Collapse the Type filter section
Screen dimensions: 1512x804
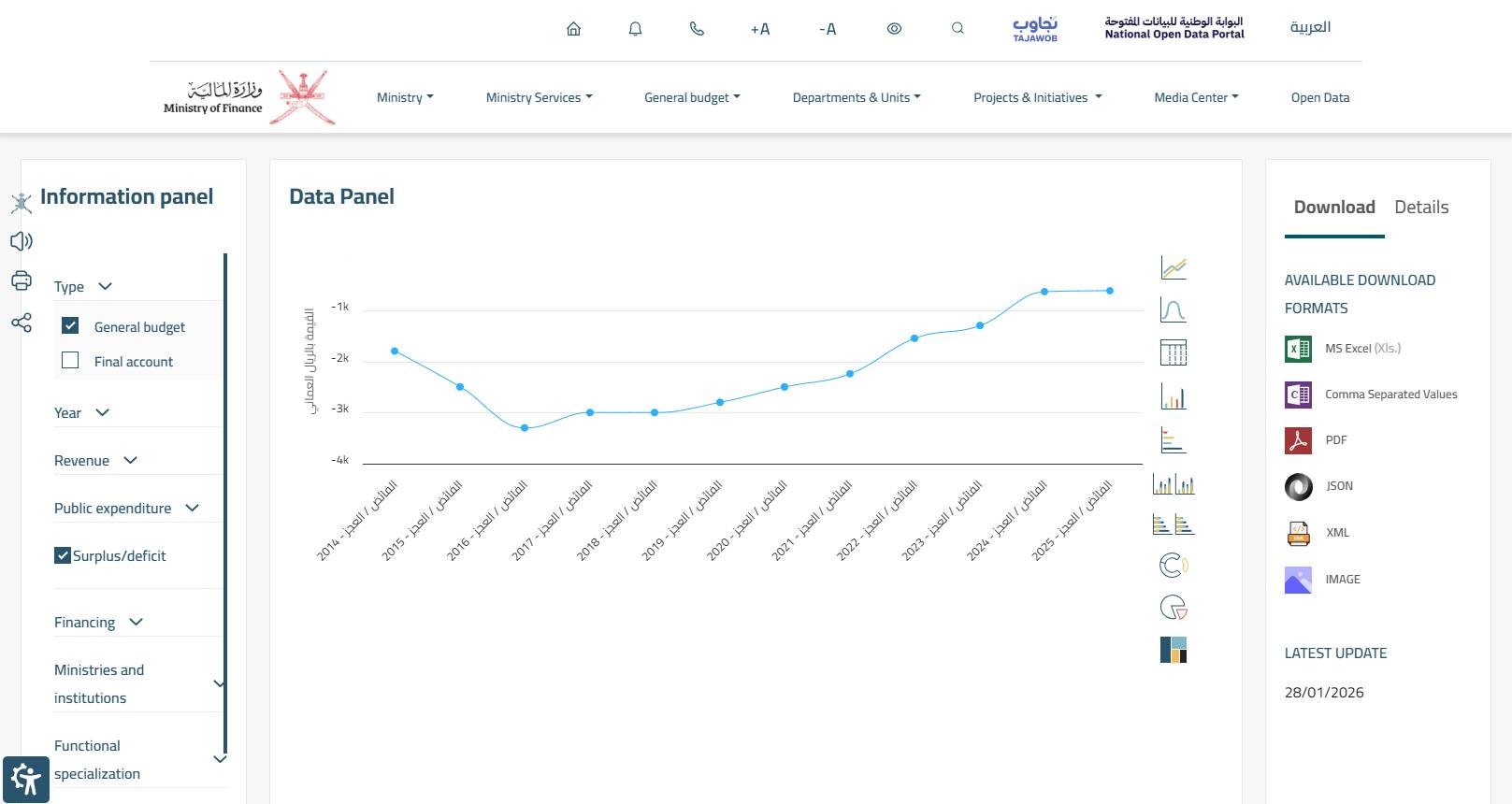(83, 286)
